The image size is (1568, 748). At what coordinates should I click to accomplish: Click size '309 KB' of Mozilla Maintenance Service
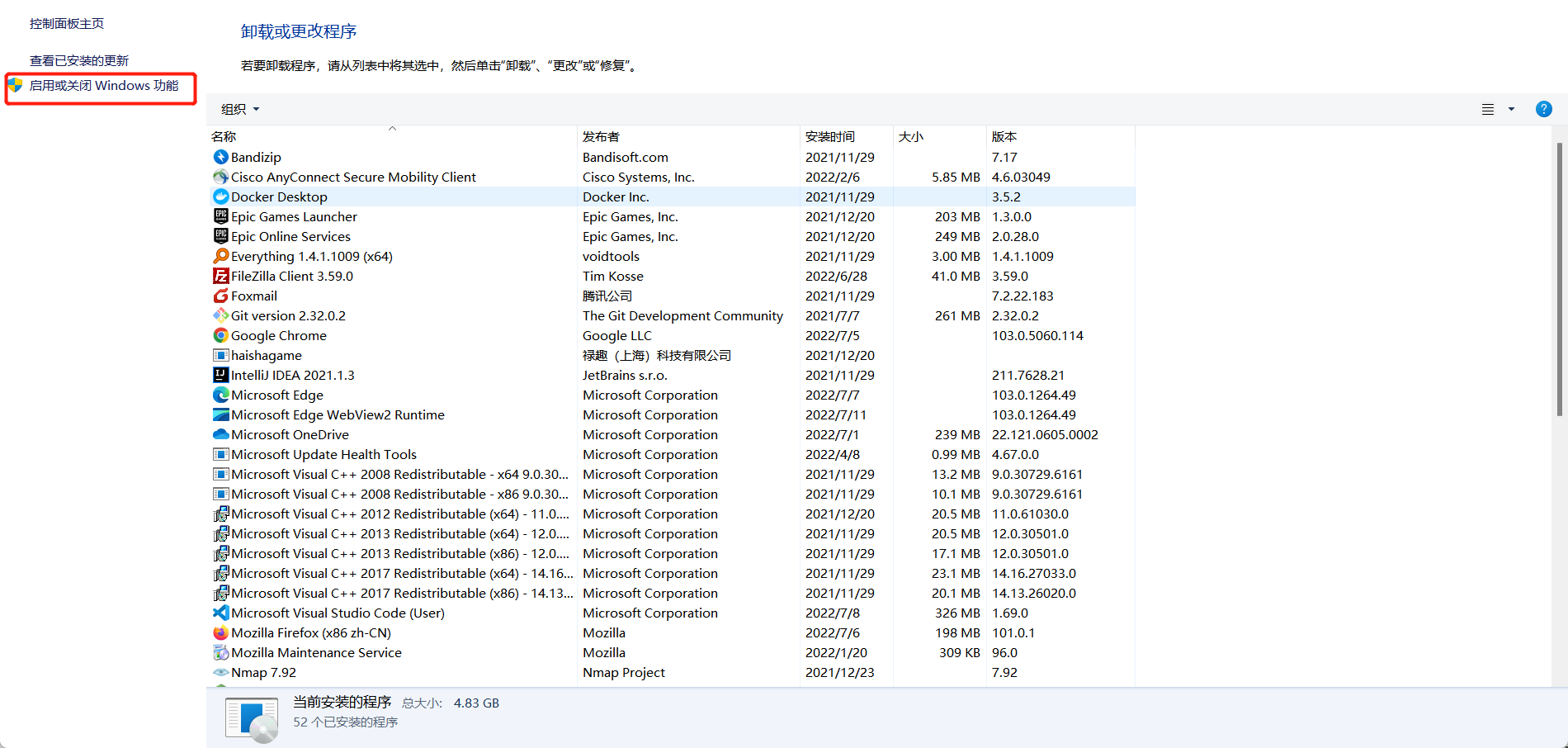[x=960, y=652]
